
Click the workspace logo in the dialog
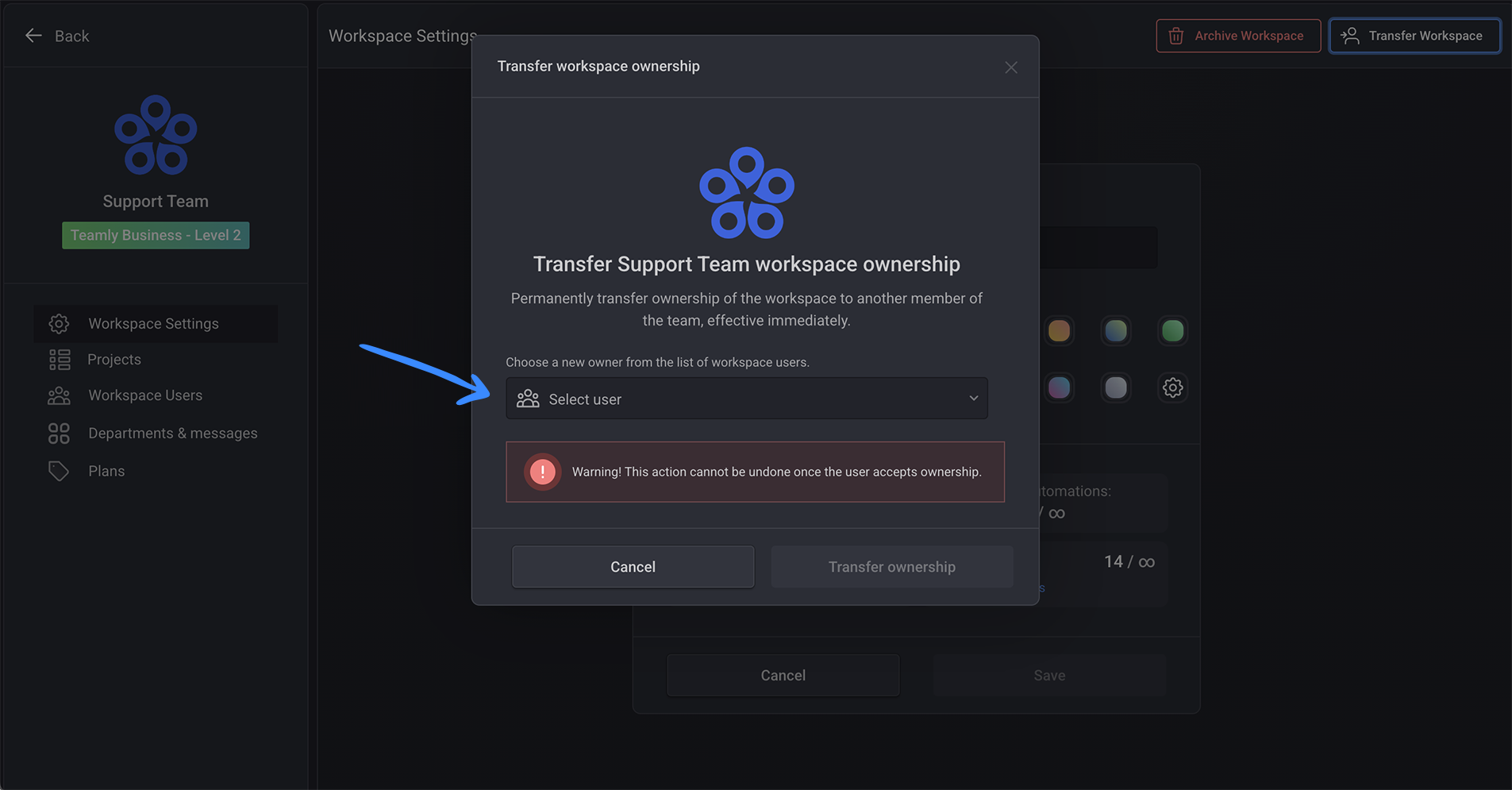tap(747, 193)
